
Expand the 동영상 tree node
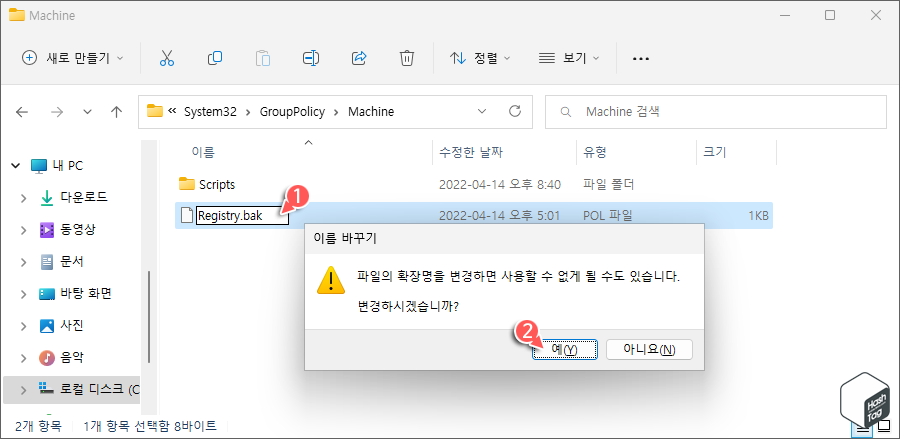pos(23,230)
